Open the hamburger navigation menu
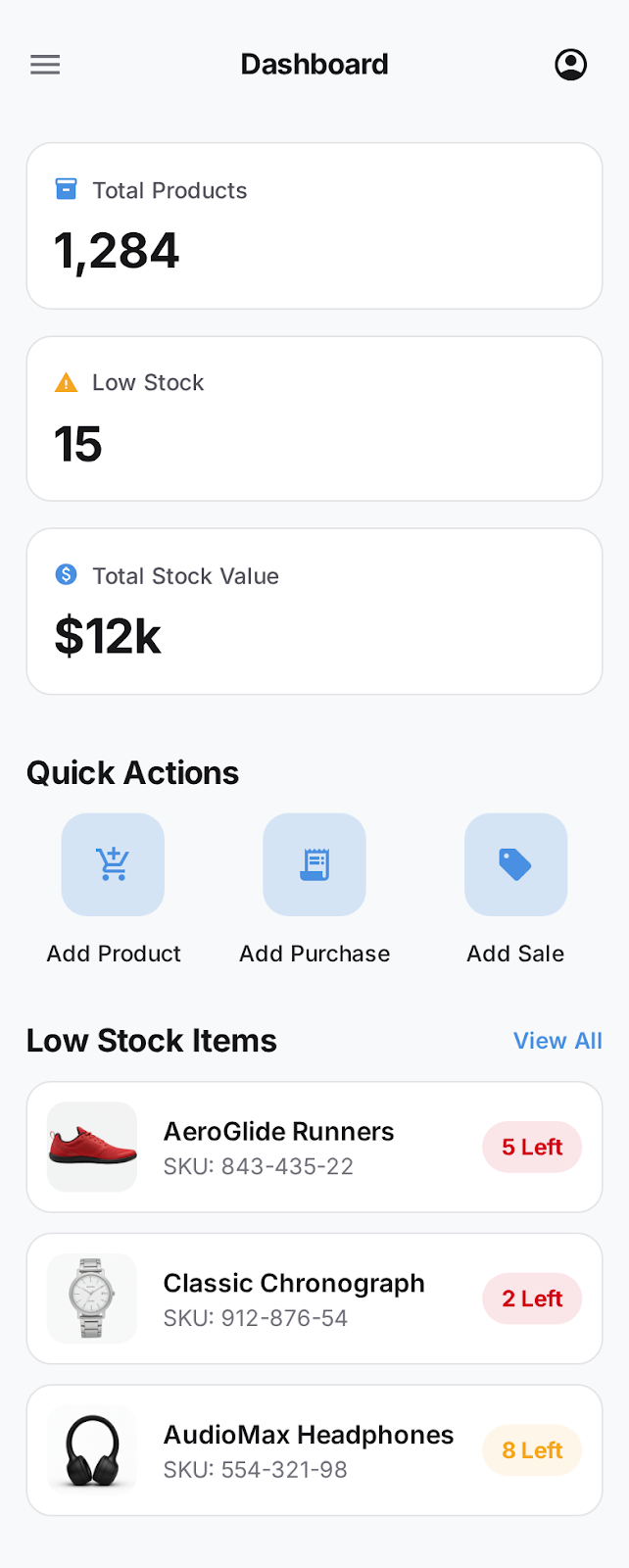 coord(44,64)
